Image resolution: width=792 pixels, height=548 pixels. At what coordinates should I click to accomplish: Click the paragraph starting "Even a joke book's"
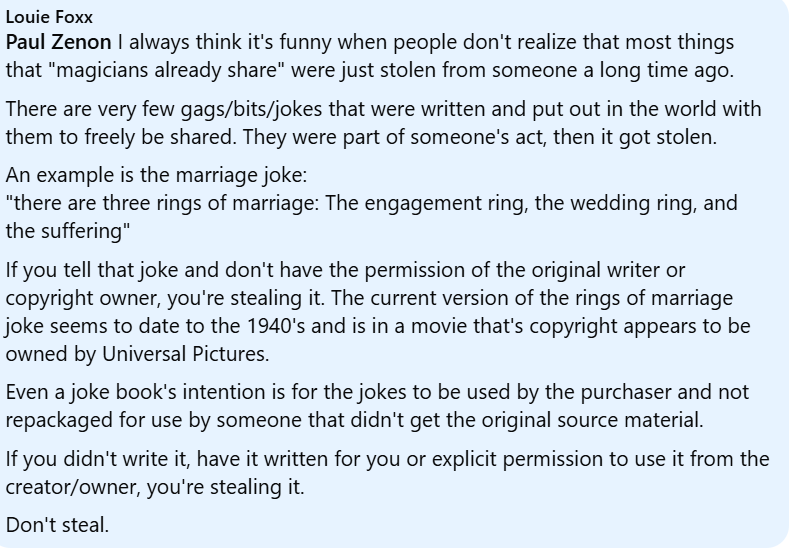[x=377, y=406]
